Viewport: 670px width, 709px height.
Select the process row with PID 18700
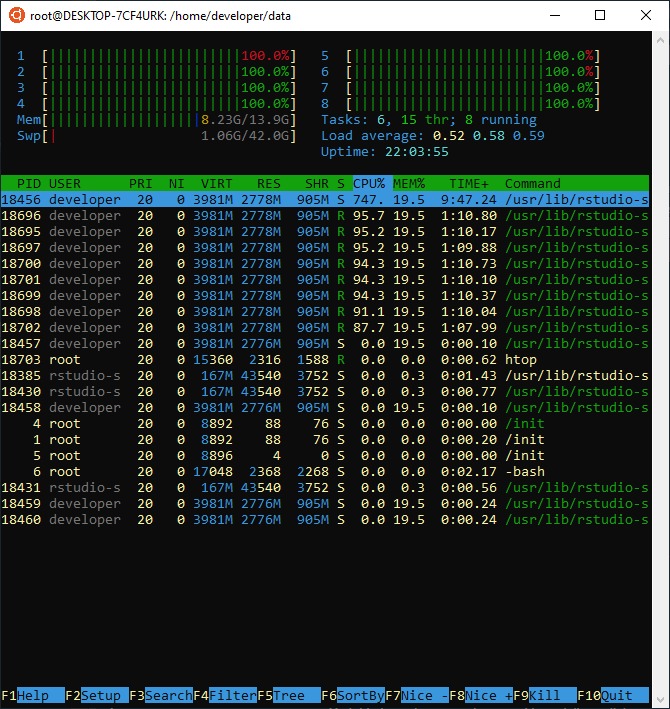(x=325, y=264)
